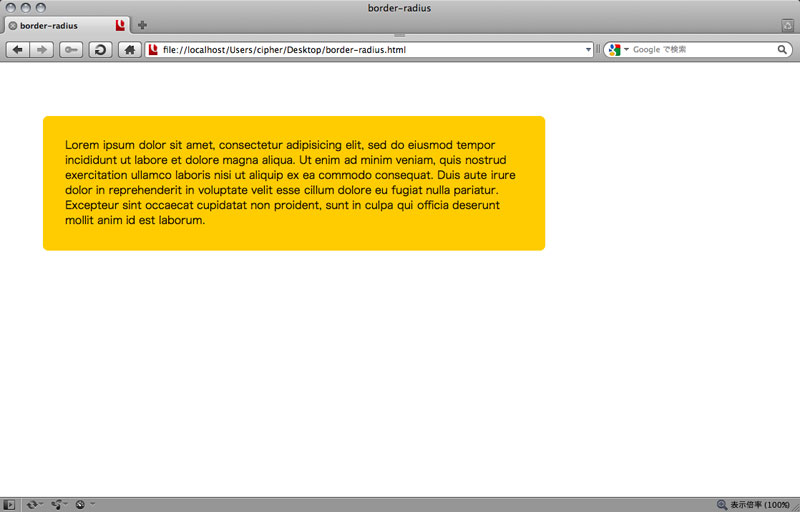Close the border-radius tab
Image resolution: width=800 pixels, height=512 pixels.
(x=12, y=25)
